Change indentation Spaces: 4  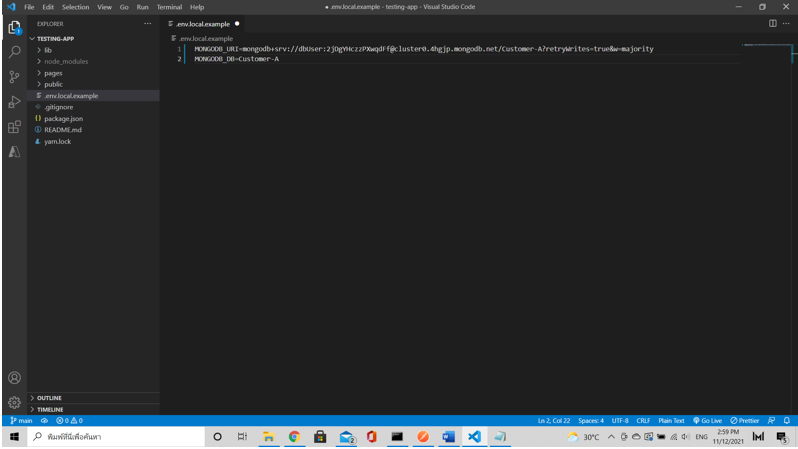point(591,420)
